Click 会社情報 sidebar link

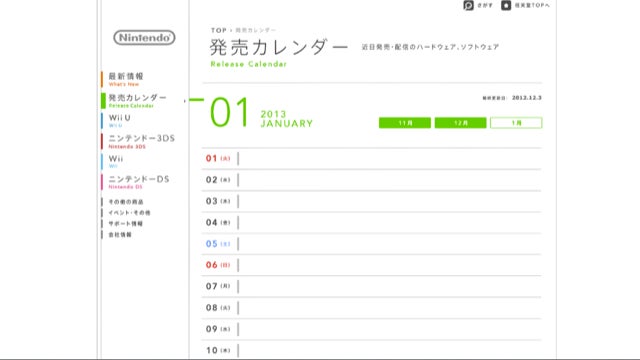pos(120,235)
